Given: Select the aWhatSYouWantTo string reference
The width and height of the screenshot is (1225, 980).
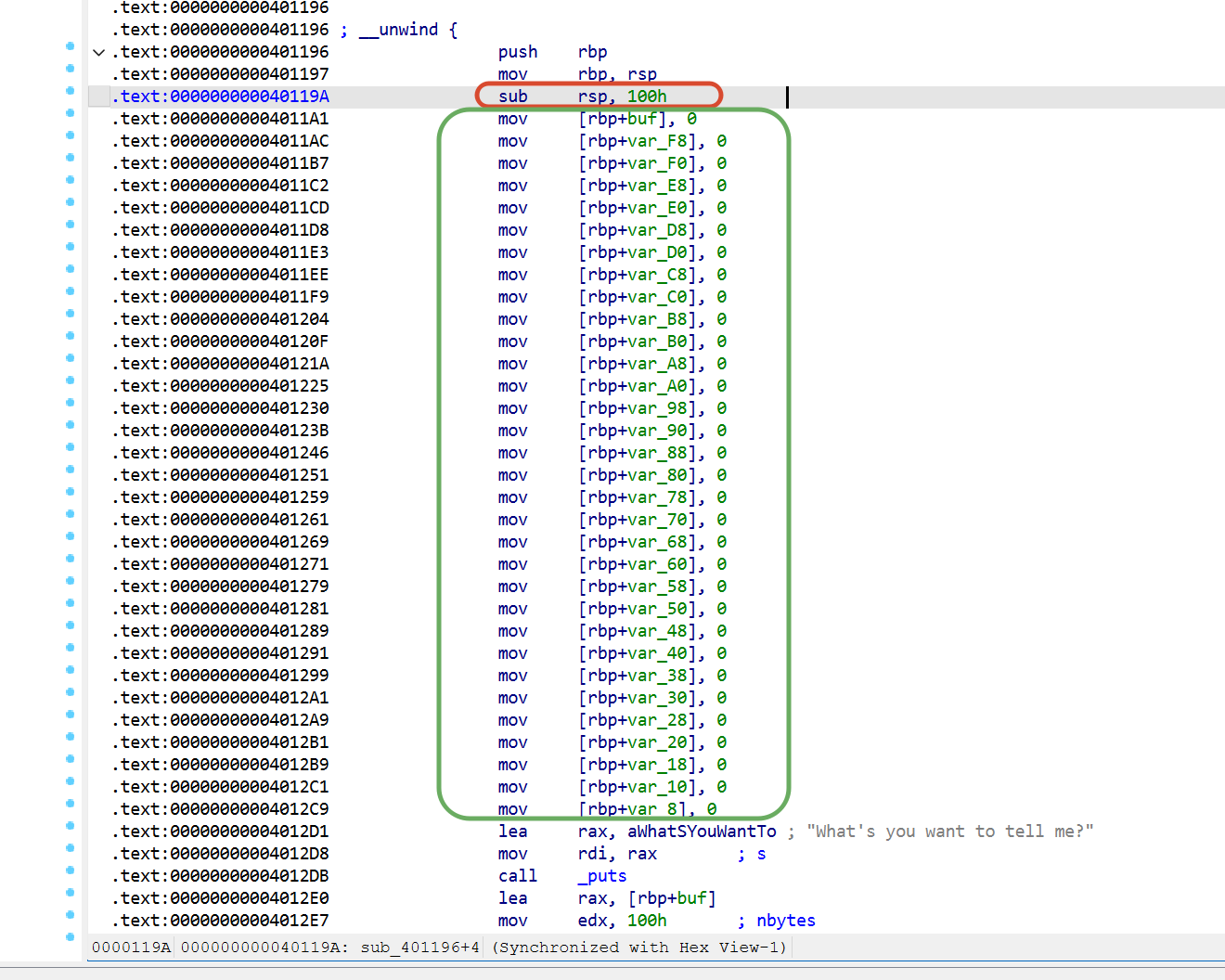Looking at the screenshot, I should [x=703, y=832].
